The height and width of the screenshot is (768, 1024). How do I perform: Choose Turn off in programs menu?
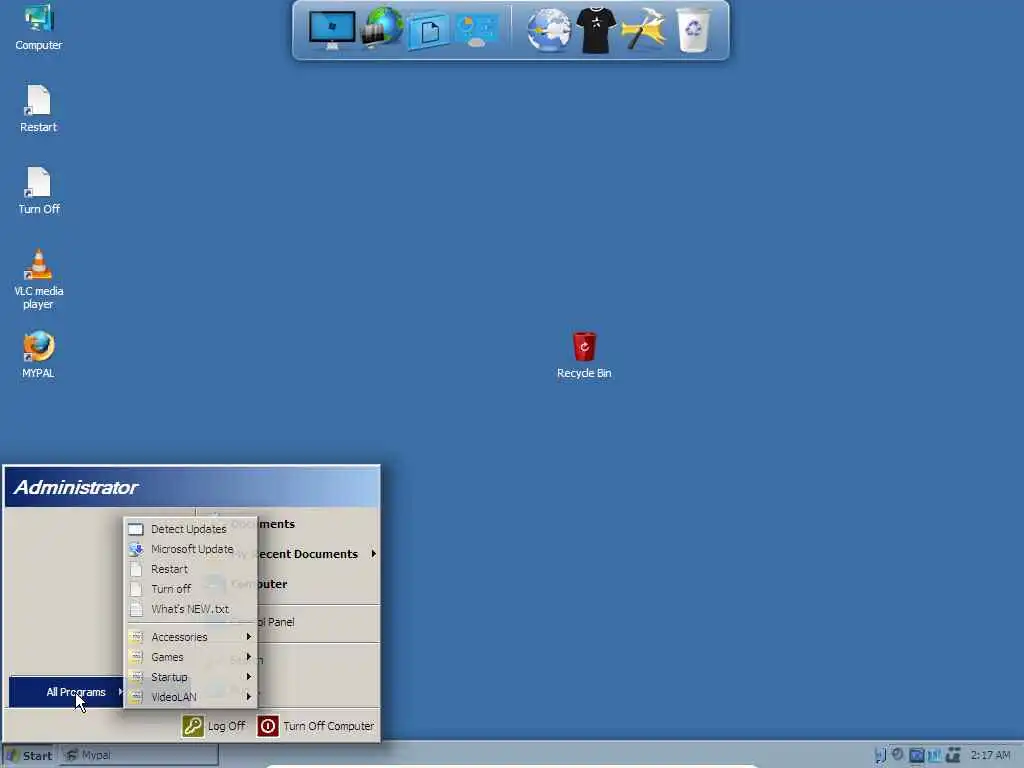(x=191, y=589)
